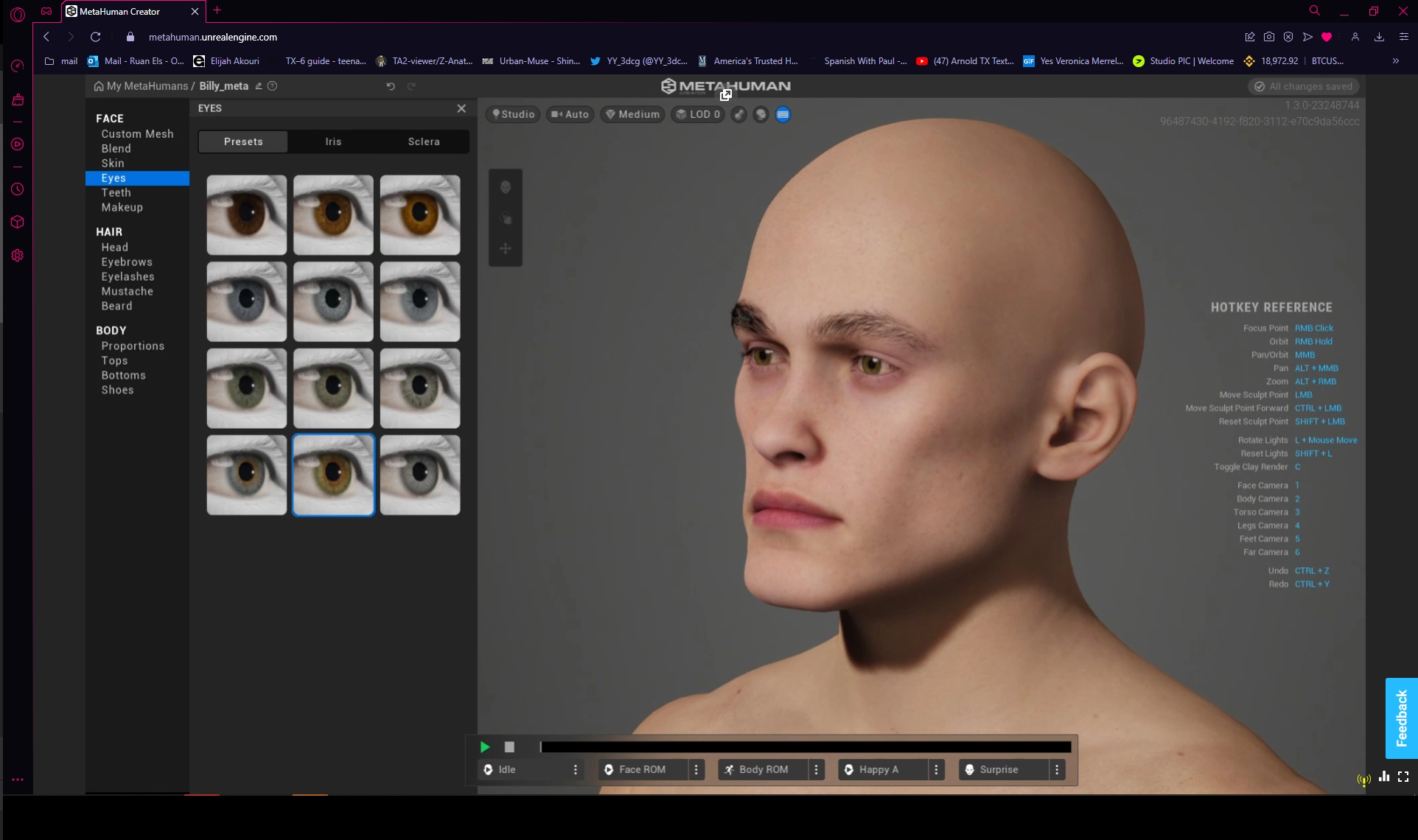This screenshot has height=840, width=1418.
Task: Close the Eyes panel
Action: pyautogui.click(x=461, y=108)
